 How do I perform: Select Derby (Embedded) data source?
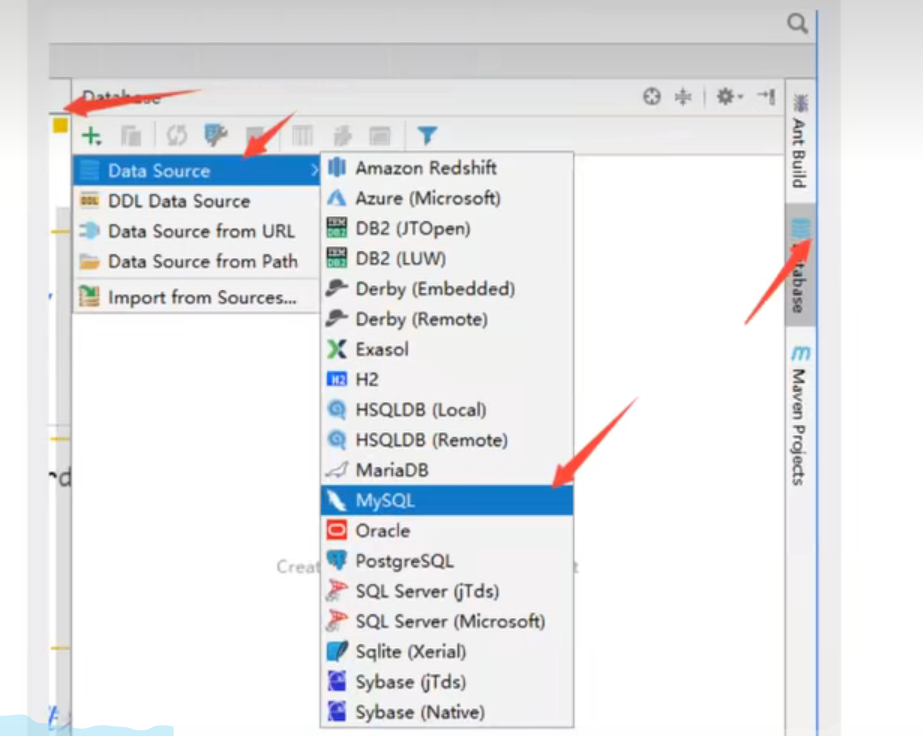(447, 289)
